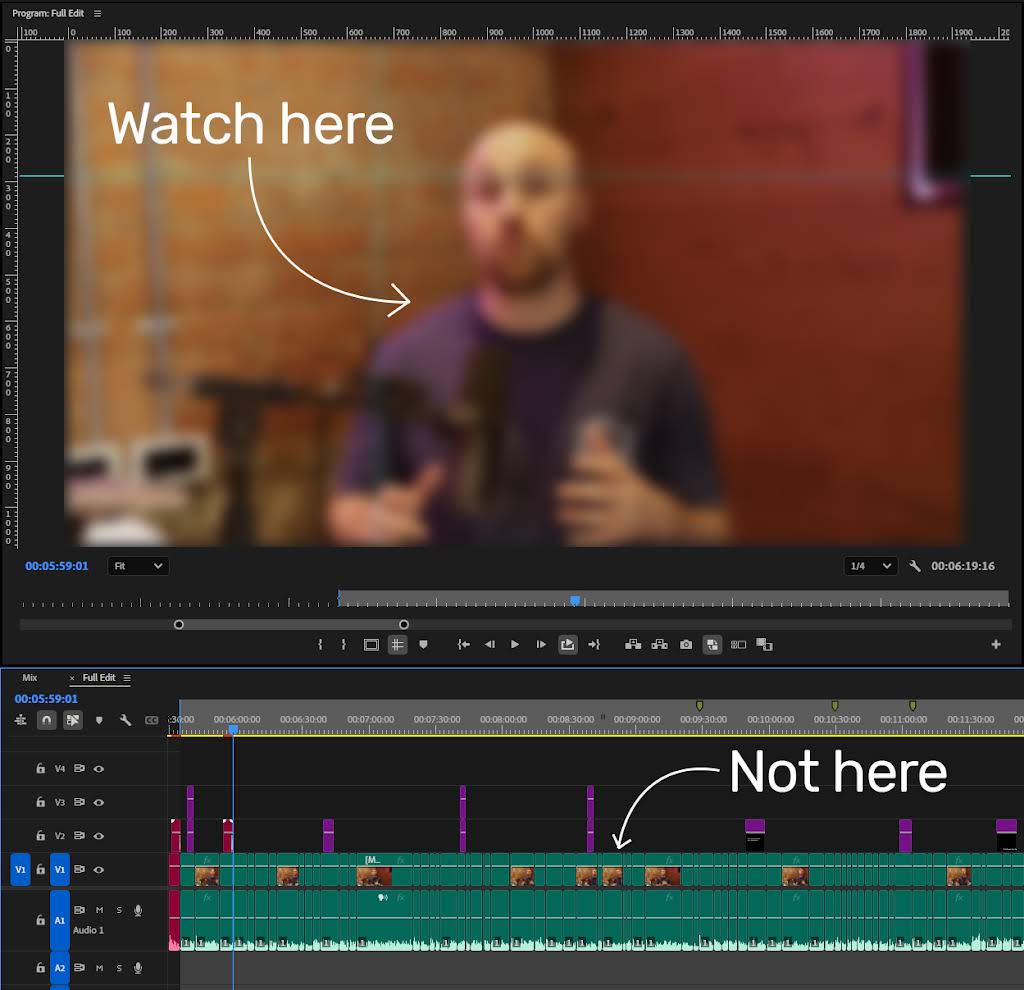Hide track V4 with eye icon

tap(99, 769)
